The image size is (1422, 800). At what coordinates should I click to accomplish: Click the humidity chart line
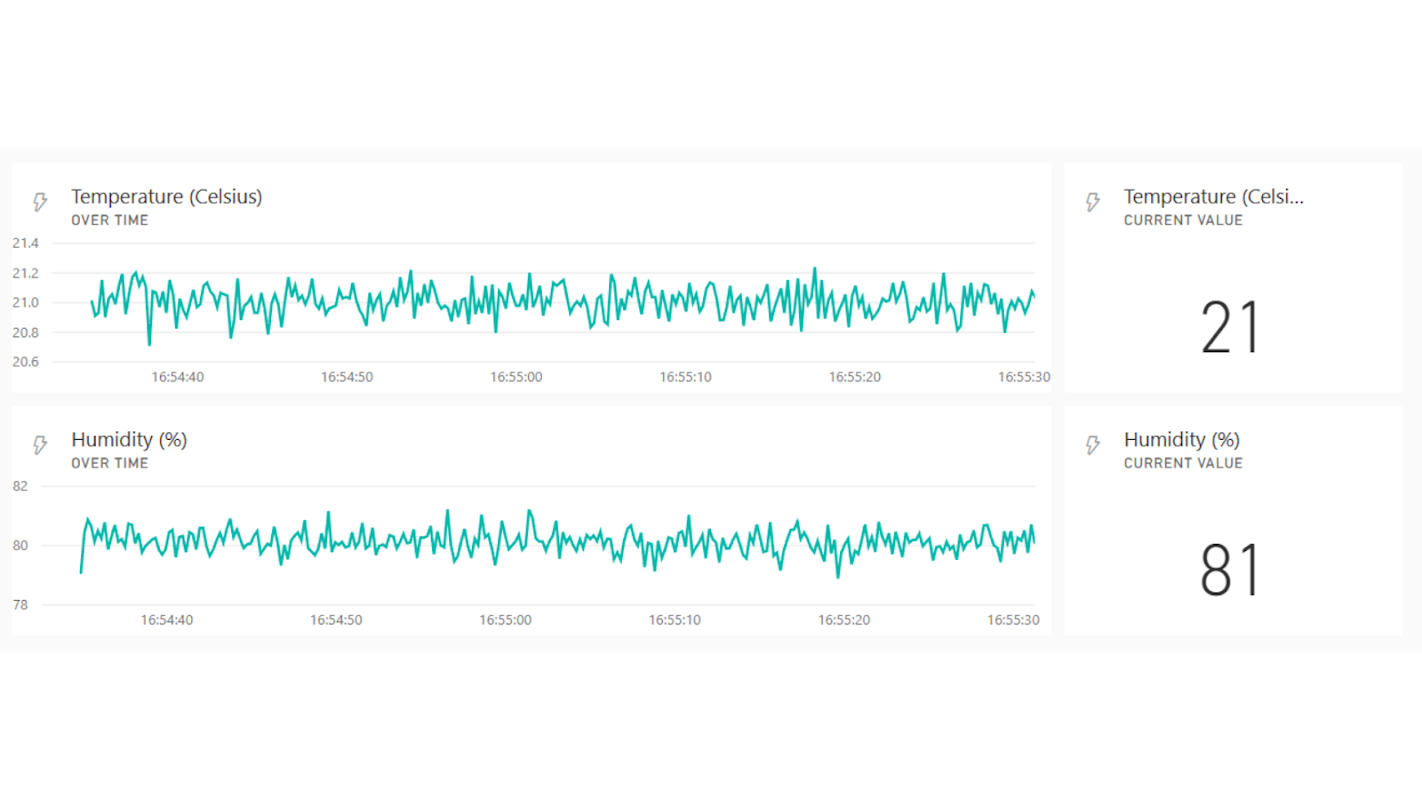560,545
